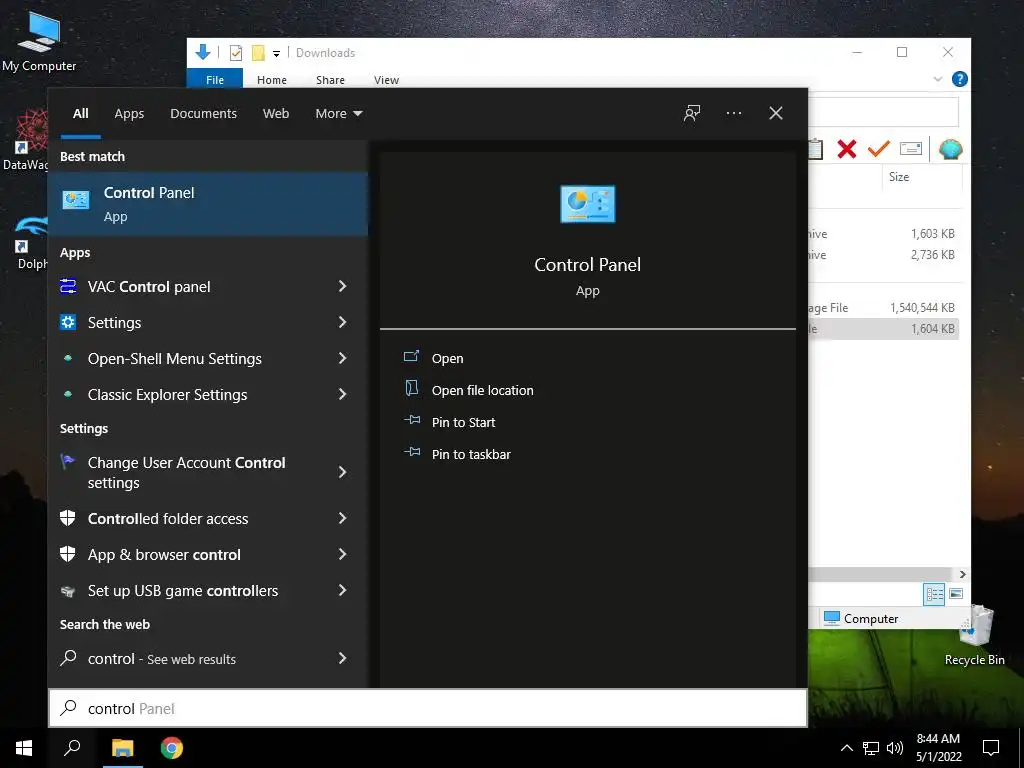Click the Classic Shell seashell icon
The image size is (1024, 768).
pyautogui.click(x=950, y=149)
